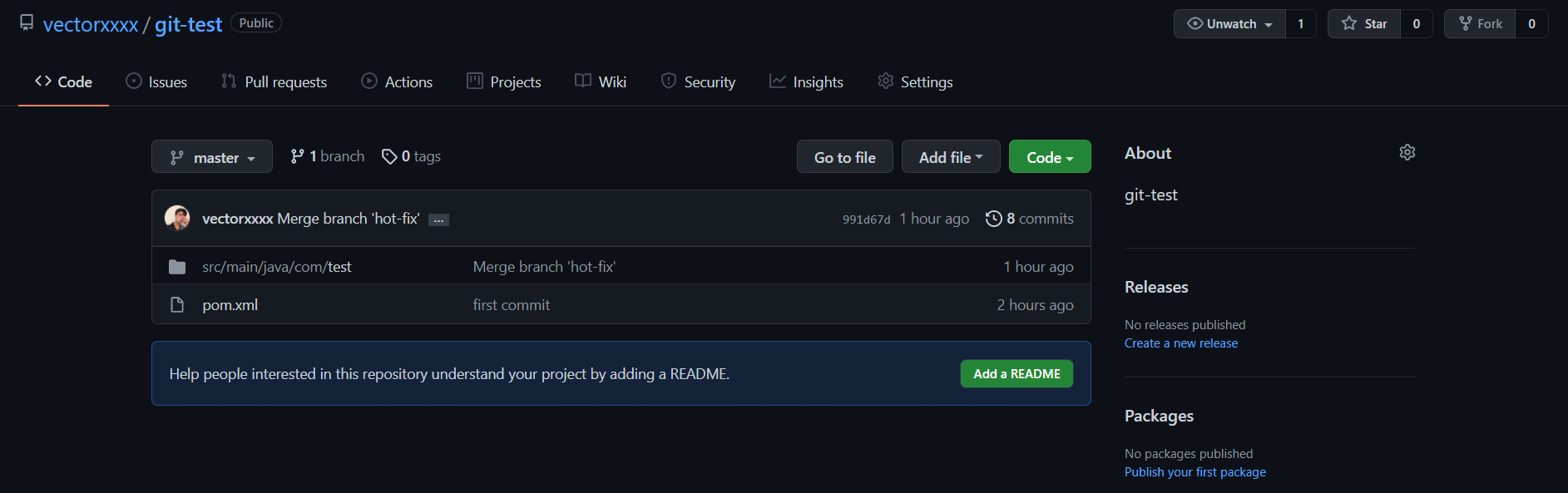Star this repository
This screenshot has width=1568, height=493.
(1364, 24)
